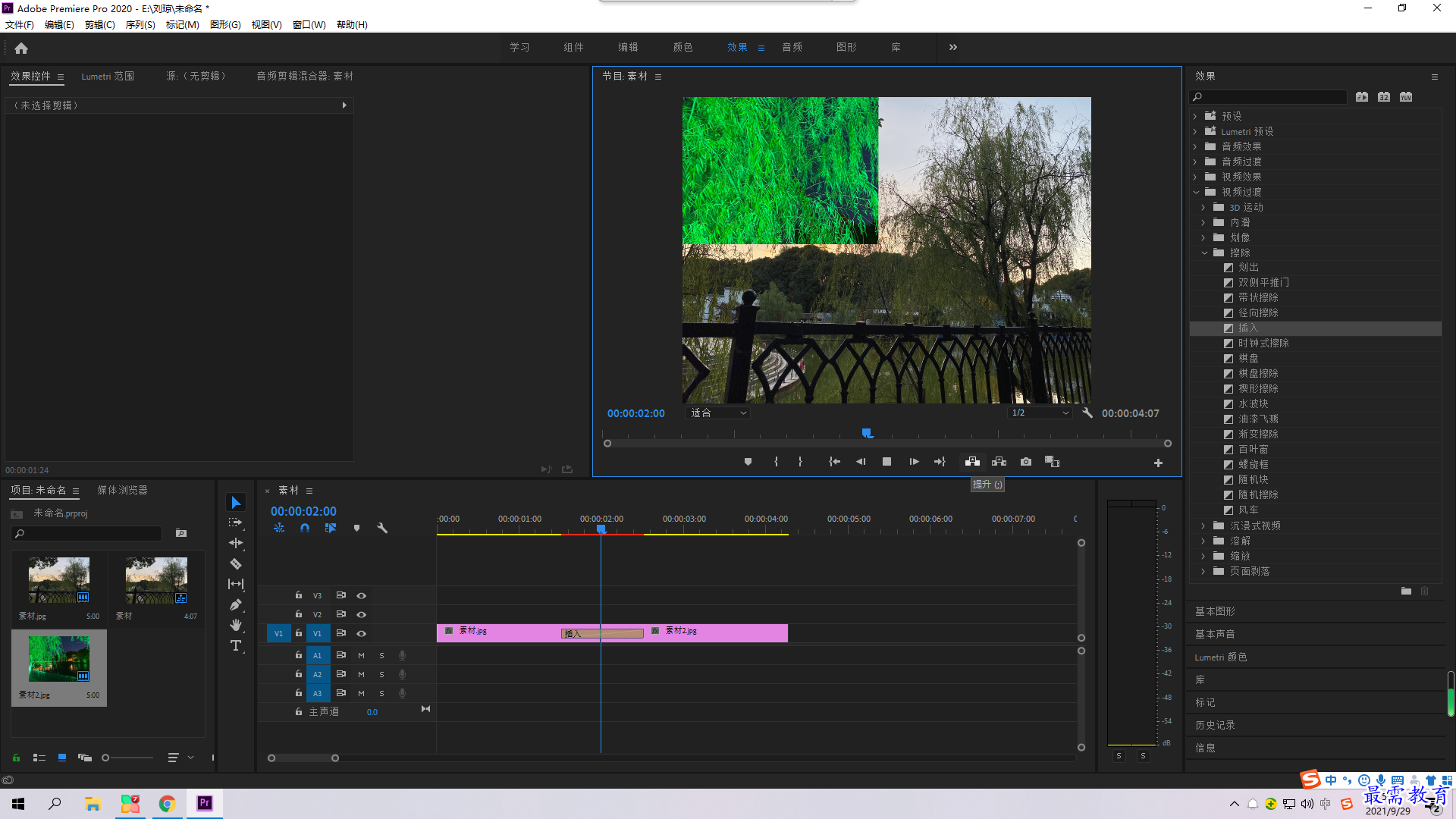Open Premiere Pro from the taskbar
The height and width of the screenshot is (819, 1456).
tap(205, 803)
